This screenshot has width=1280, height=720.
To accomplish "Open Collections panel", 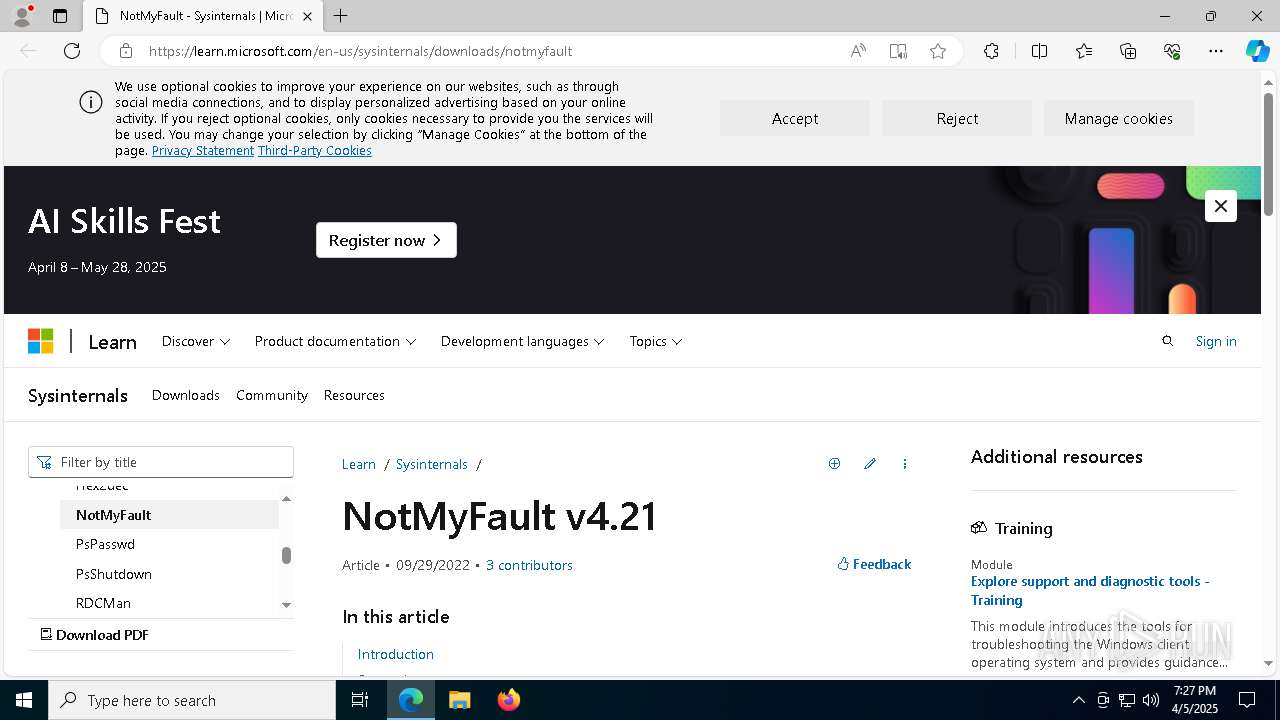I will tap(1128, 51).
